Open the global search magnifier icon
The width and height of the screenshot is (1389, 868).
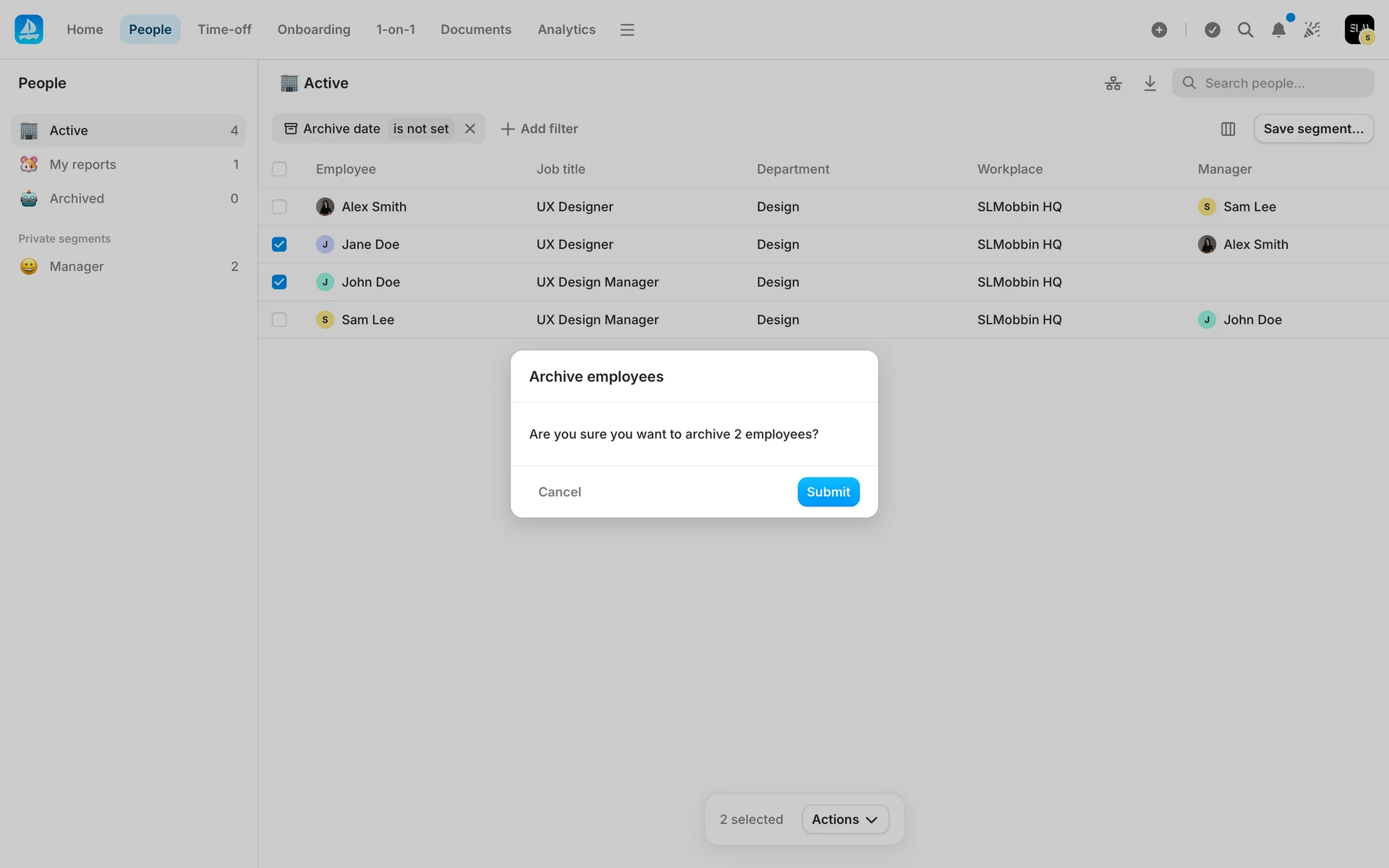[1245, 30]
